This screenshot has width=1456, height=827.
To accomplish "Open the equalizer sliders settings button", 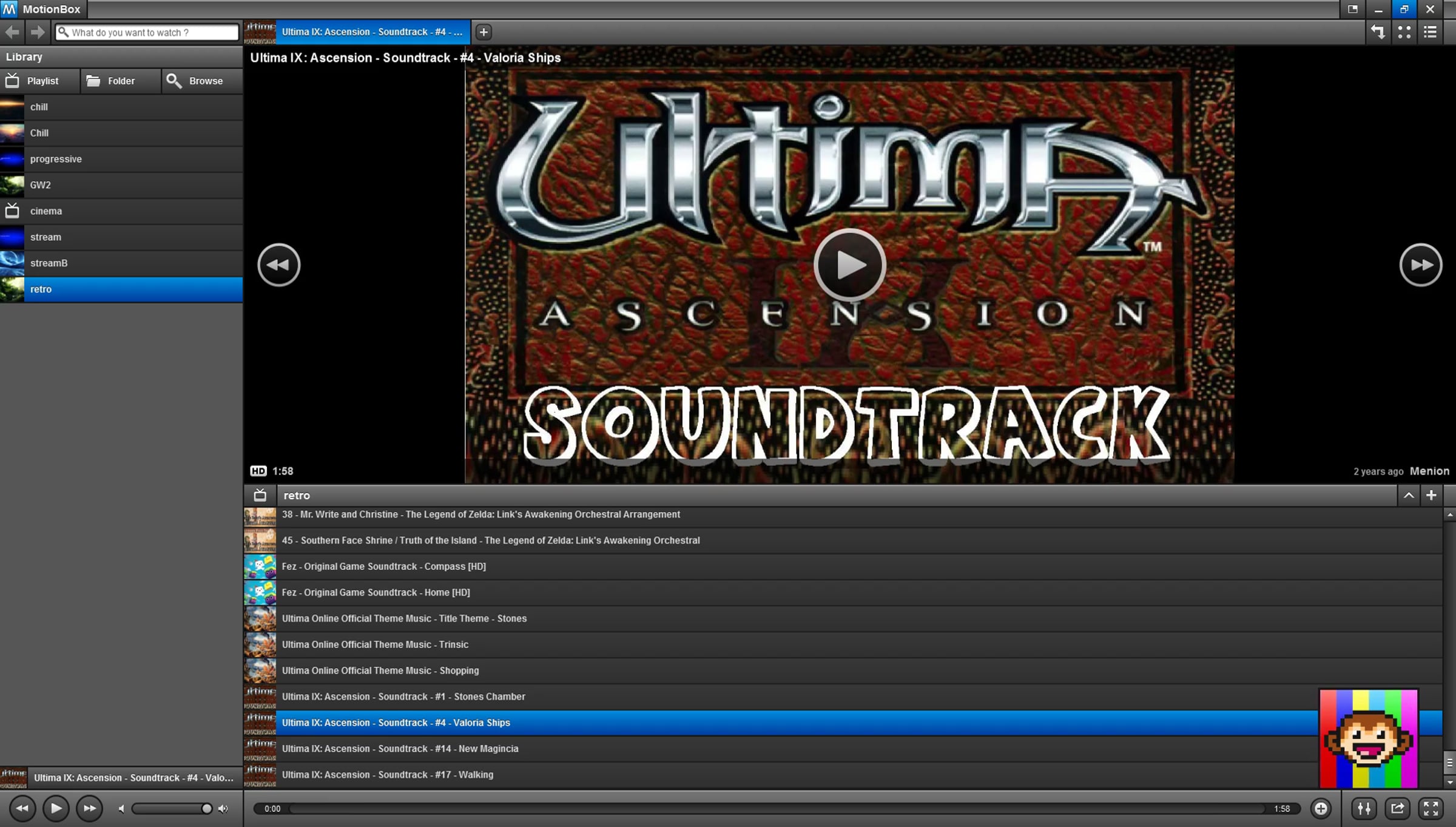I will click(1364, 808).
